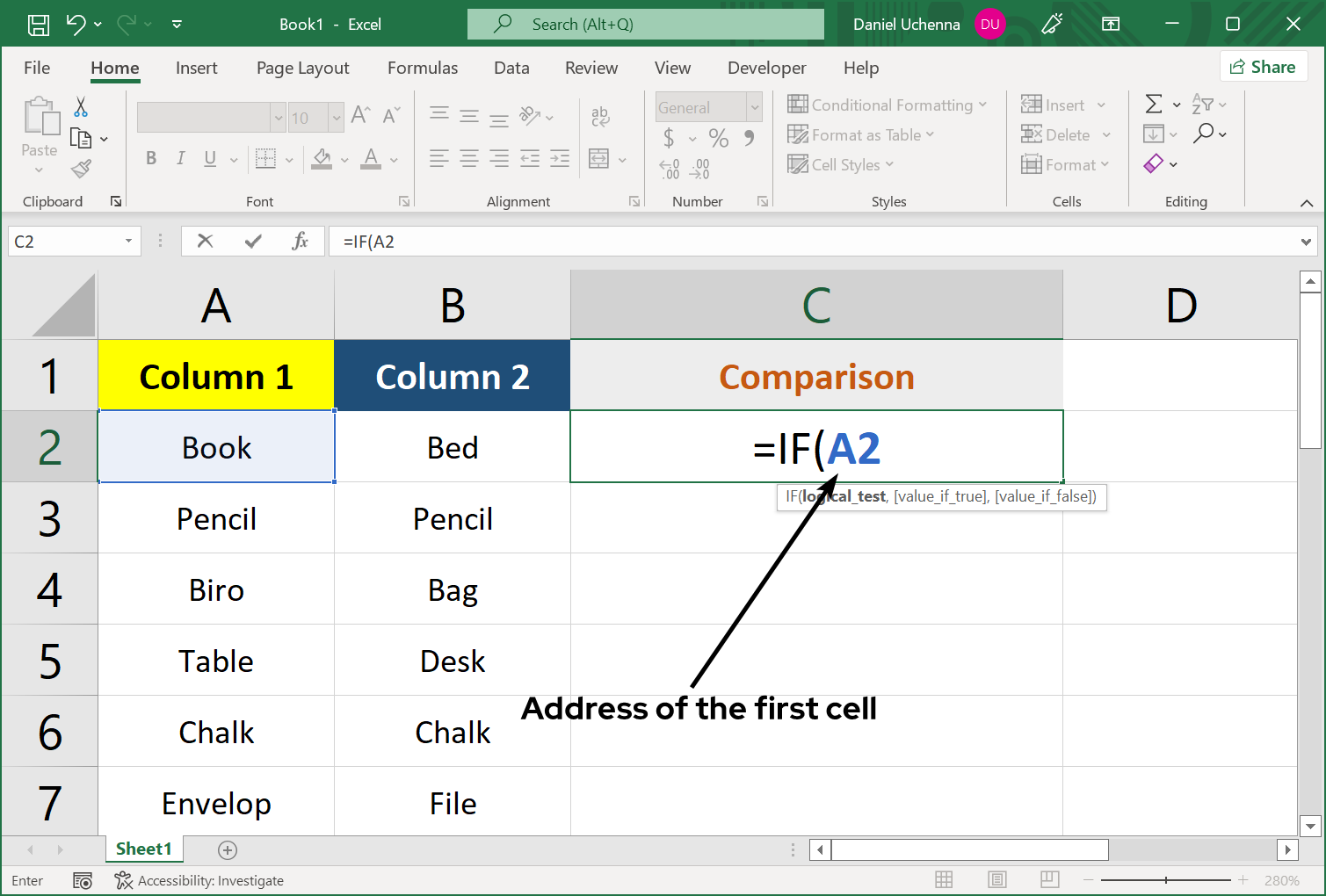1326x896 pixels.
Task: Toggle underline formatting
Action: coord(209,158)
